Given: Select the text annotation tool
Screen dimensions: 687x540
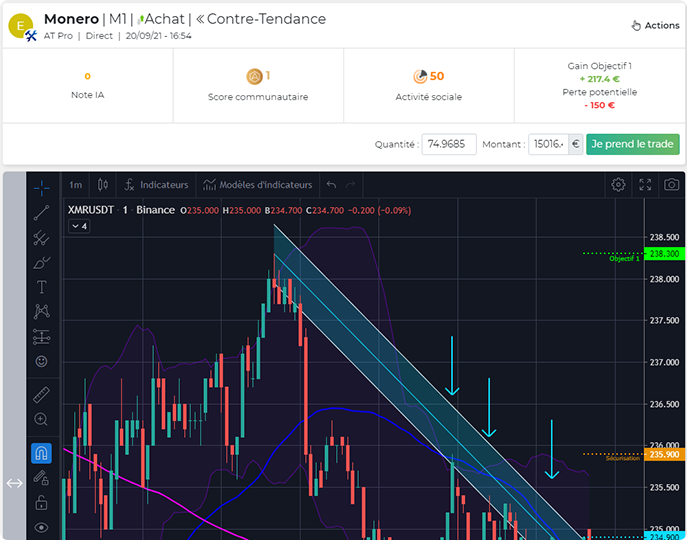Looking at the screenshot, I should (x=42, y=287).
